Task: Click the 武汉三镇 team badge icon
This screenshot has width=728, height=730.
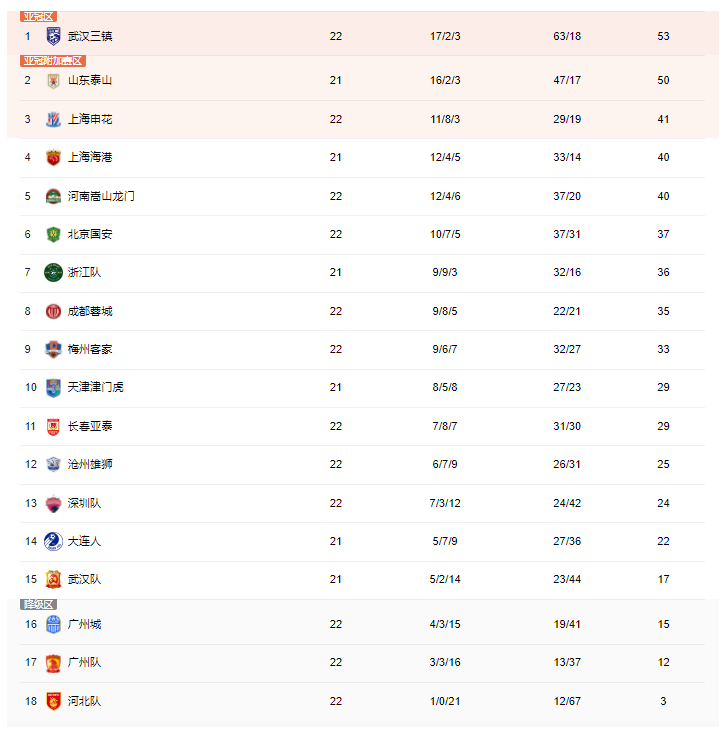Action: [54, 36]
